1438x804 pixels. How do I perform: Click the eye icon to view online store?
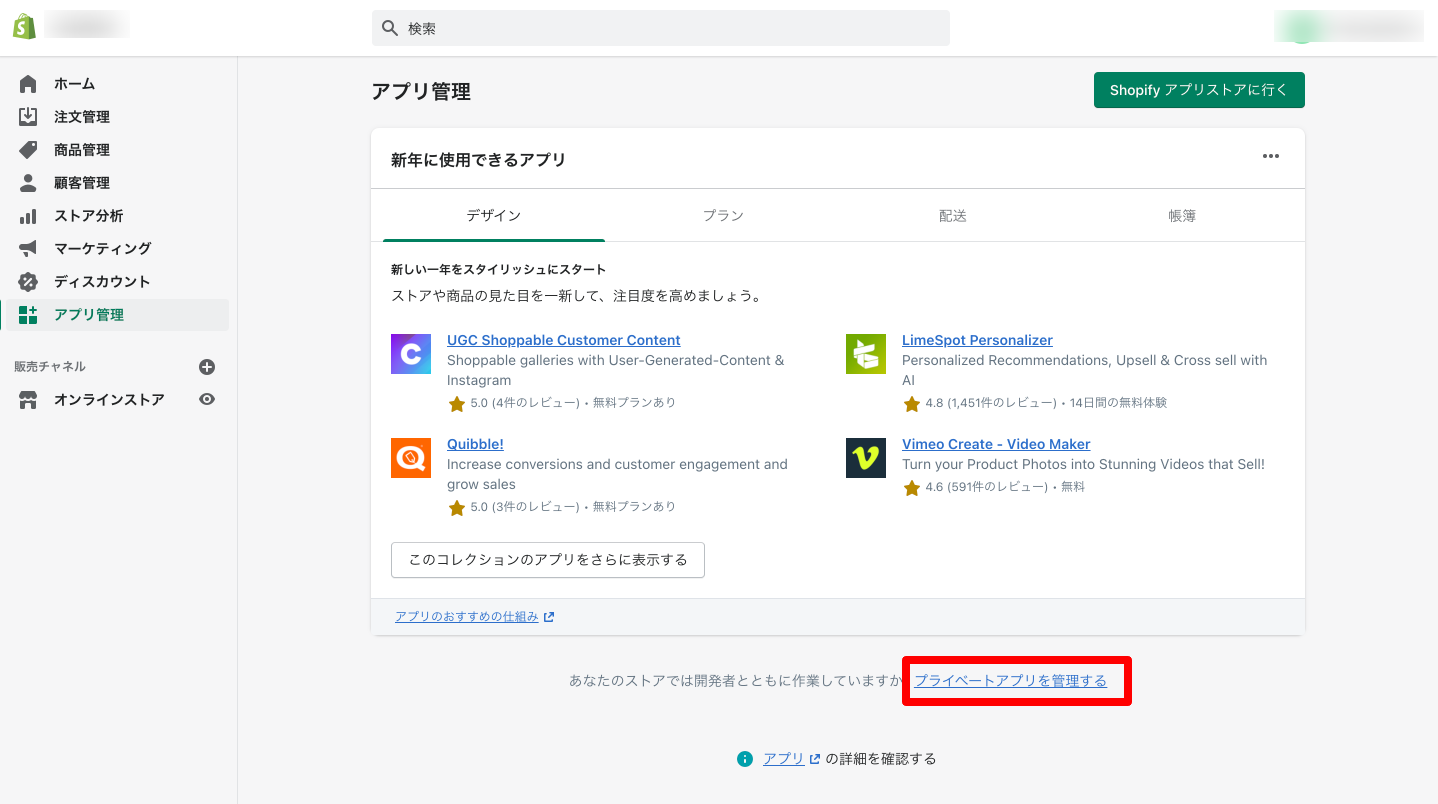(x=207, y=399)
